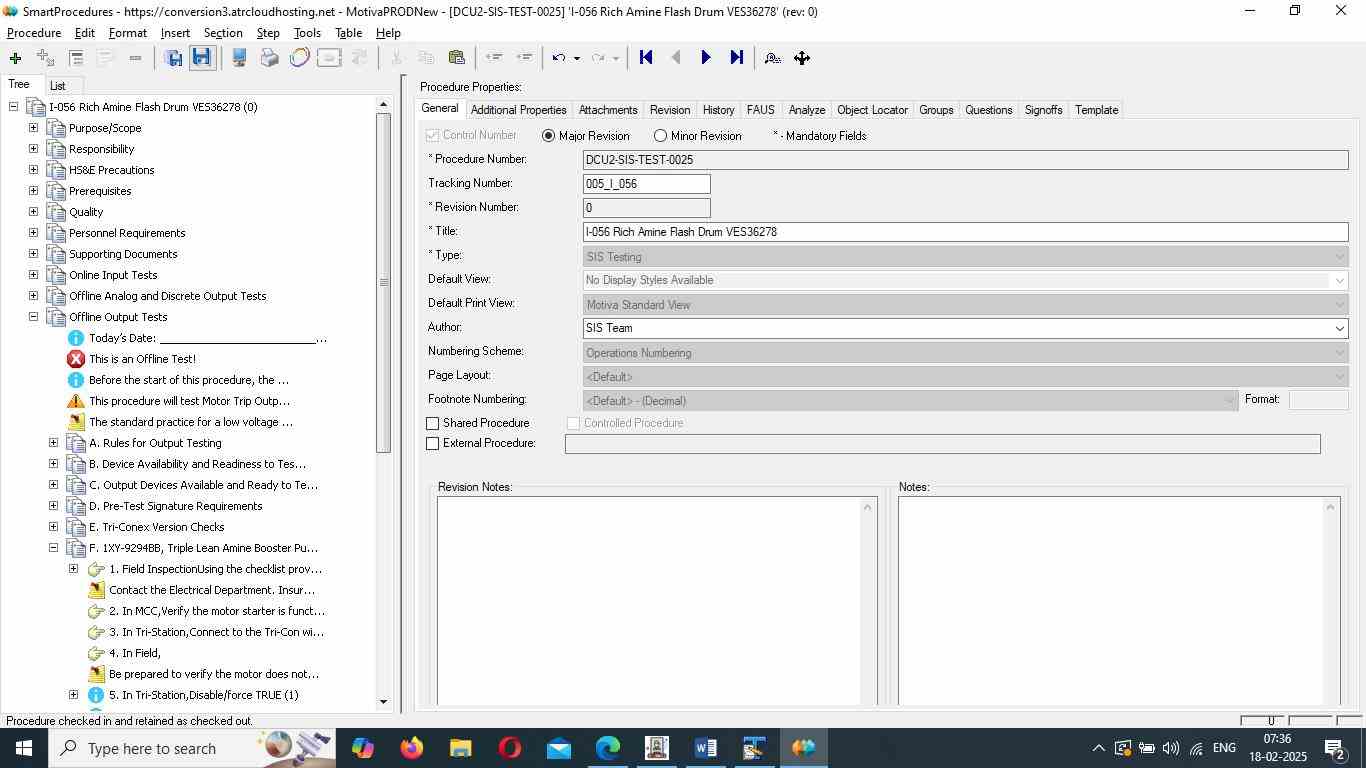Open the Tools menu

pos(307,33)
